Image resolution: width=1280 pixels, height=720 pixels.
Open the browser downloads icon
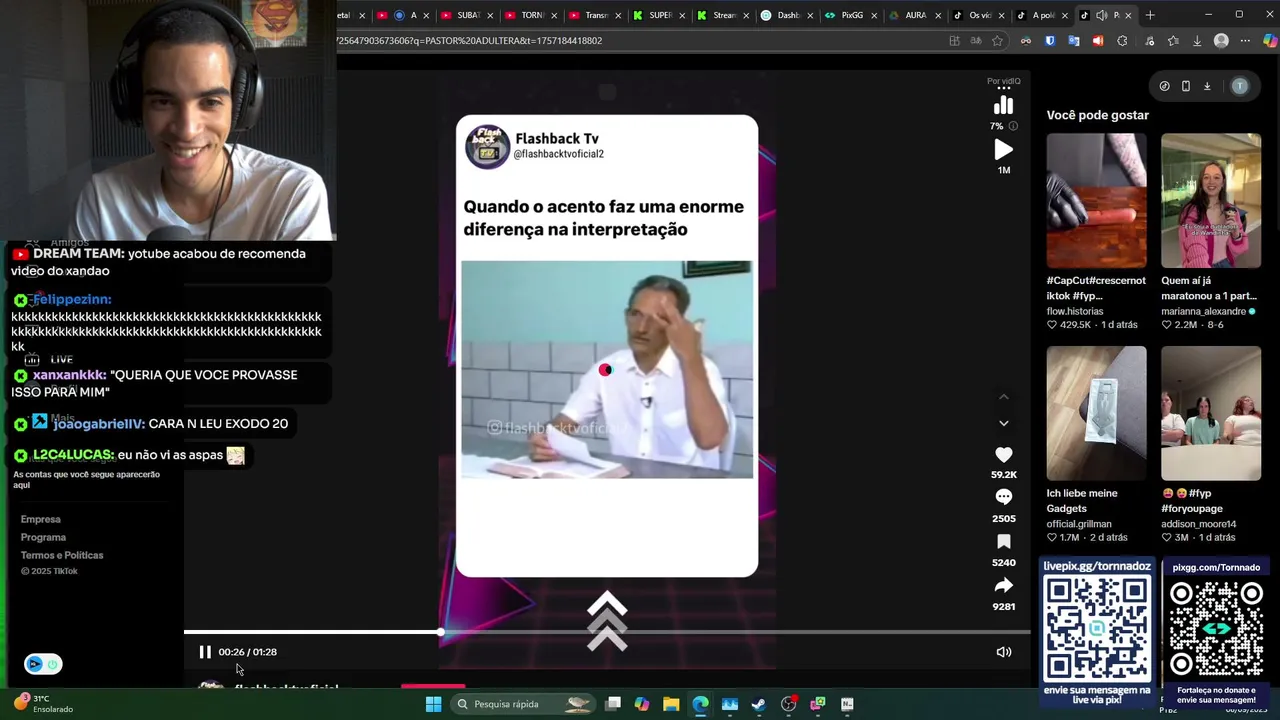[1197, 41]
